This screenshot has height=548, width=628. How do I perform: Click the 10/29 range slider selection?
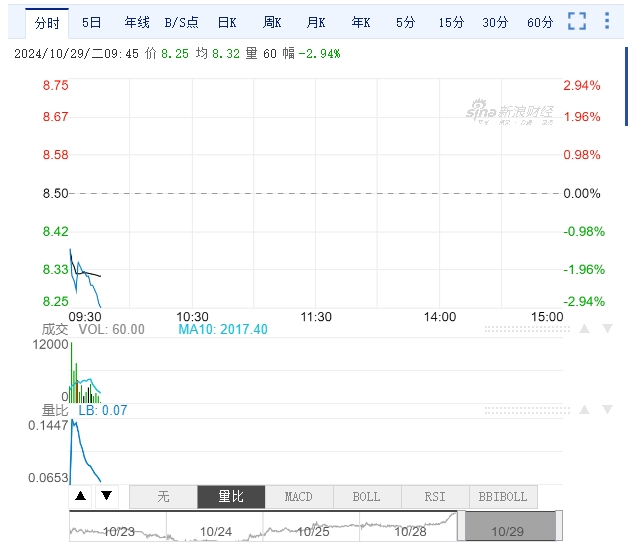[x=510, y=526]
